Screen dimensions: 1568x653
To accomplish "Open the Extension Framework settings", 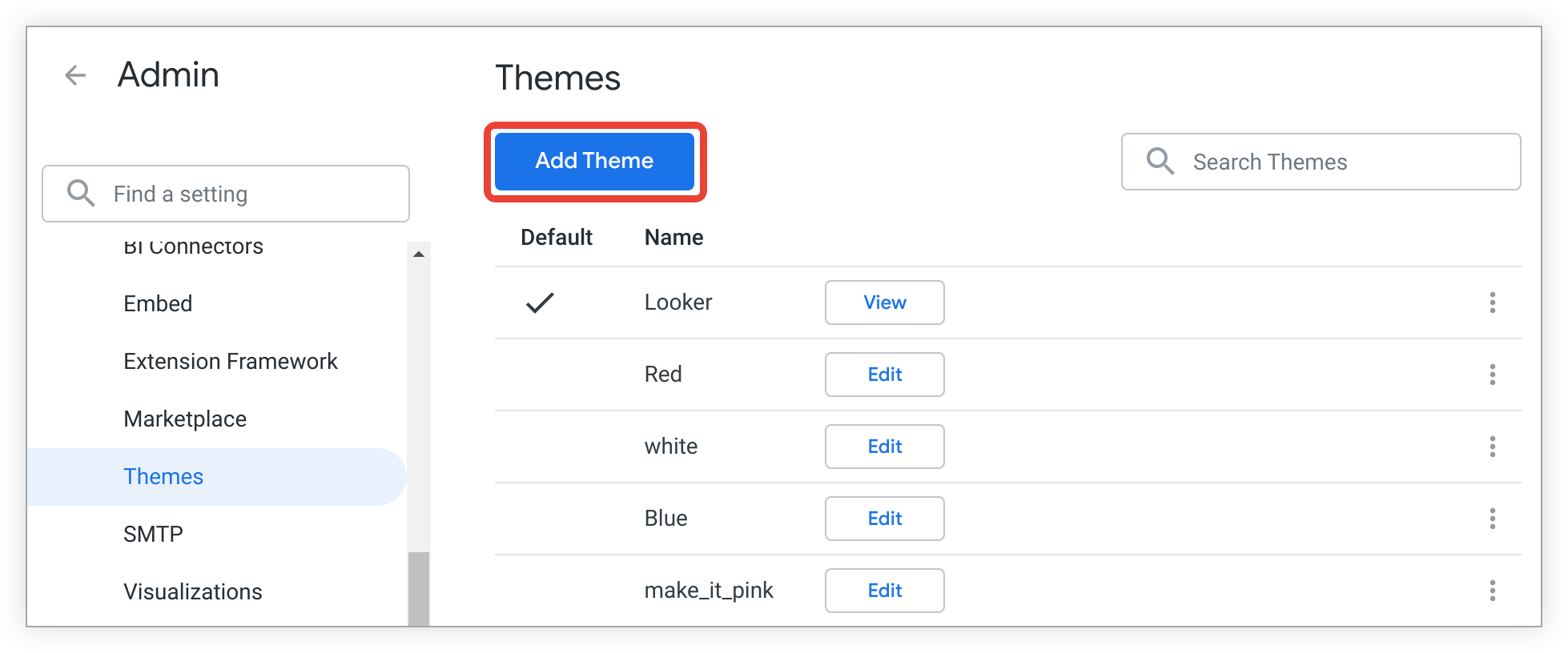I will [231, 361].
